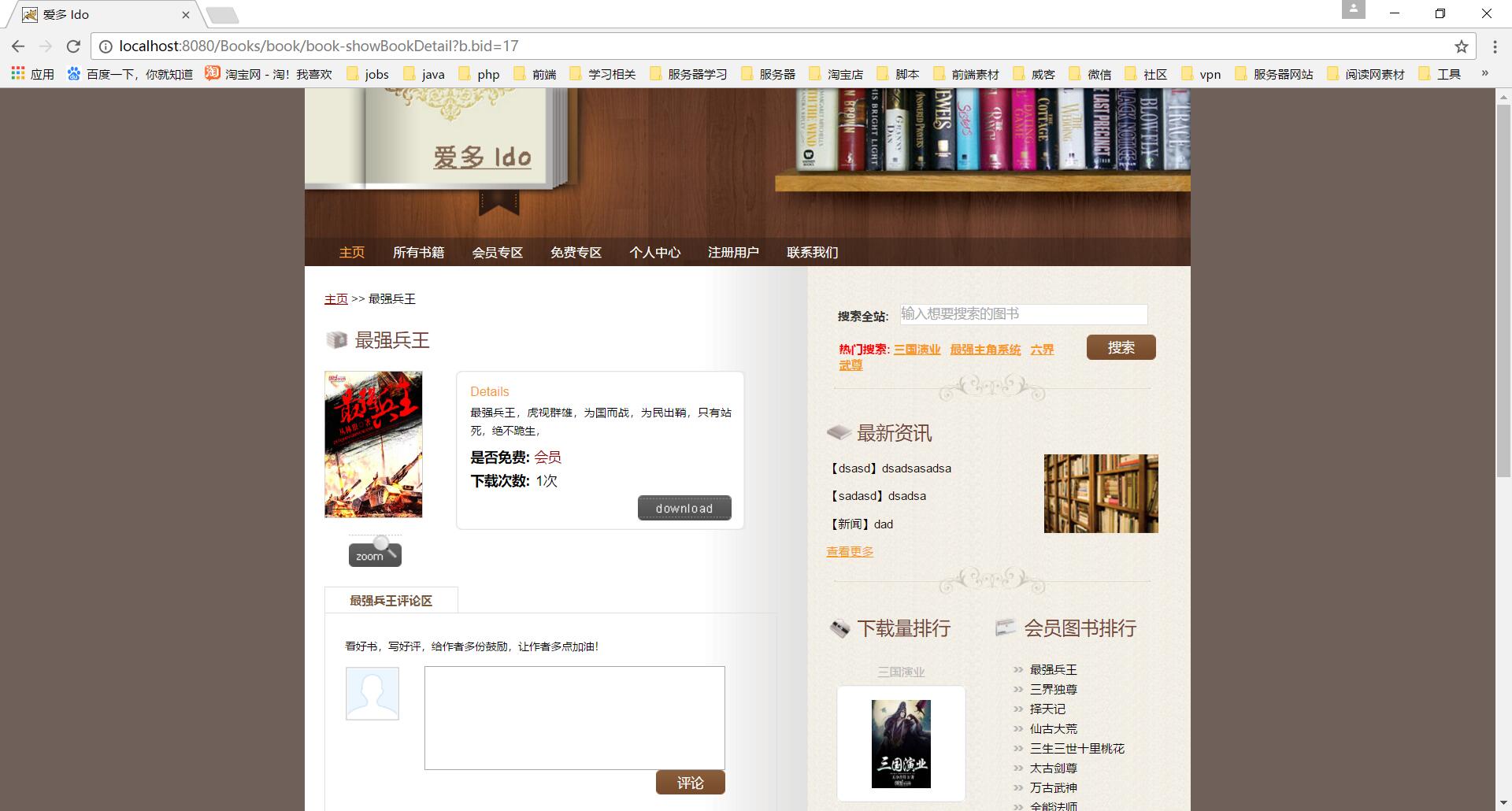
Task: Click the zoom magnifier under book cover
Action: pos(375,551)
